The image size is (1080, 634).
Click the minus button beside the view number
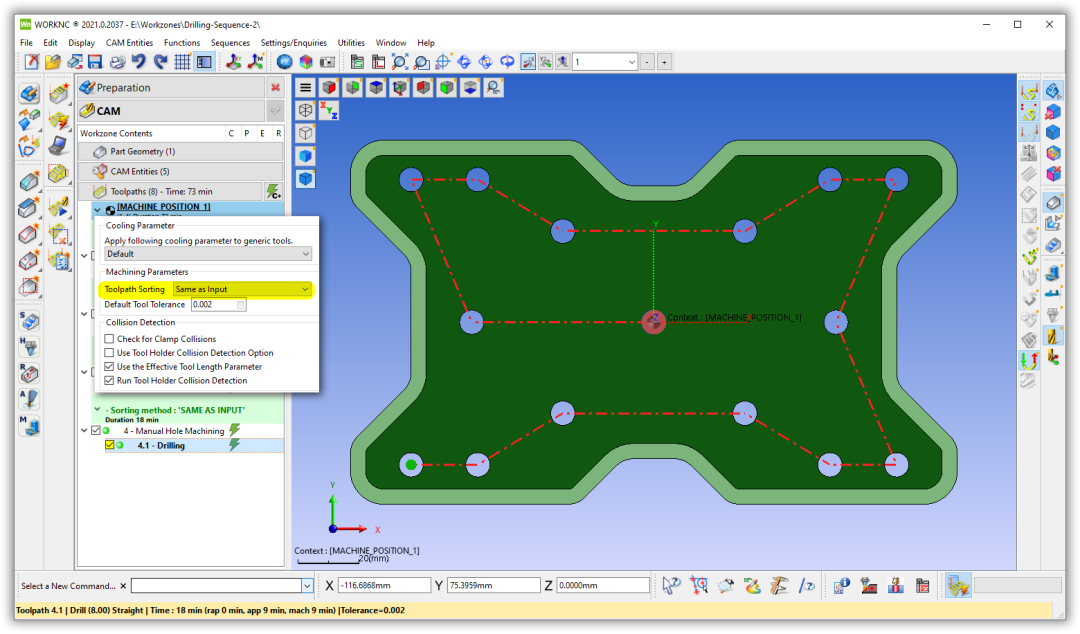[x=647, y=62]
